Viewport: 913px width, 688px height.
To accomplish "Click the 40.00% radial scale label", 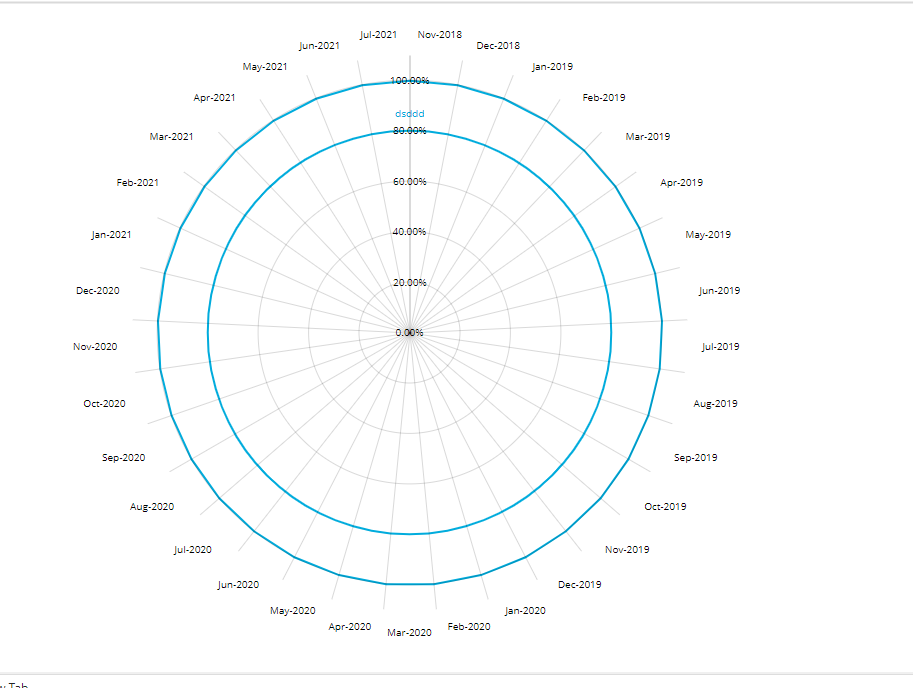I will (x=409, y=232).
